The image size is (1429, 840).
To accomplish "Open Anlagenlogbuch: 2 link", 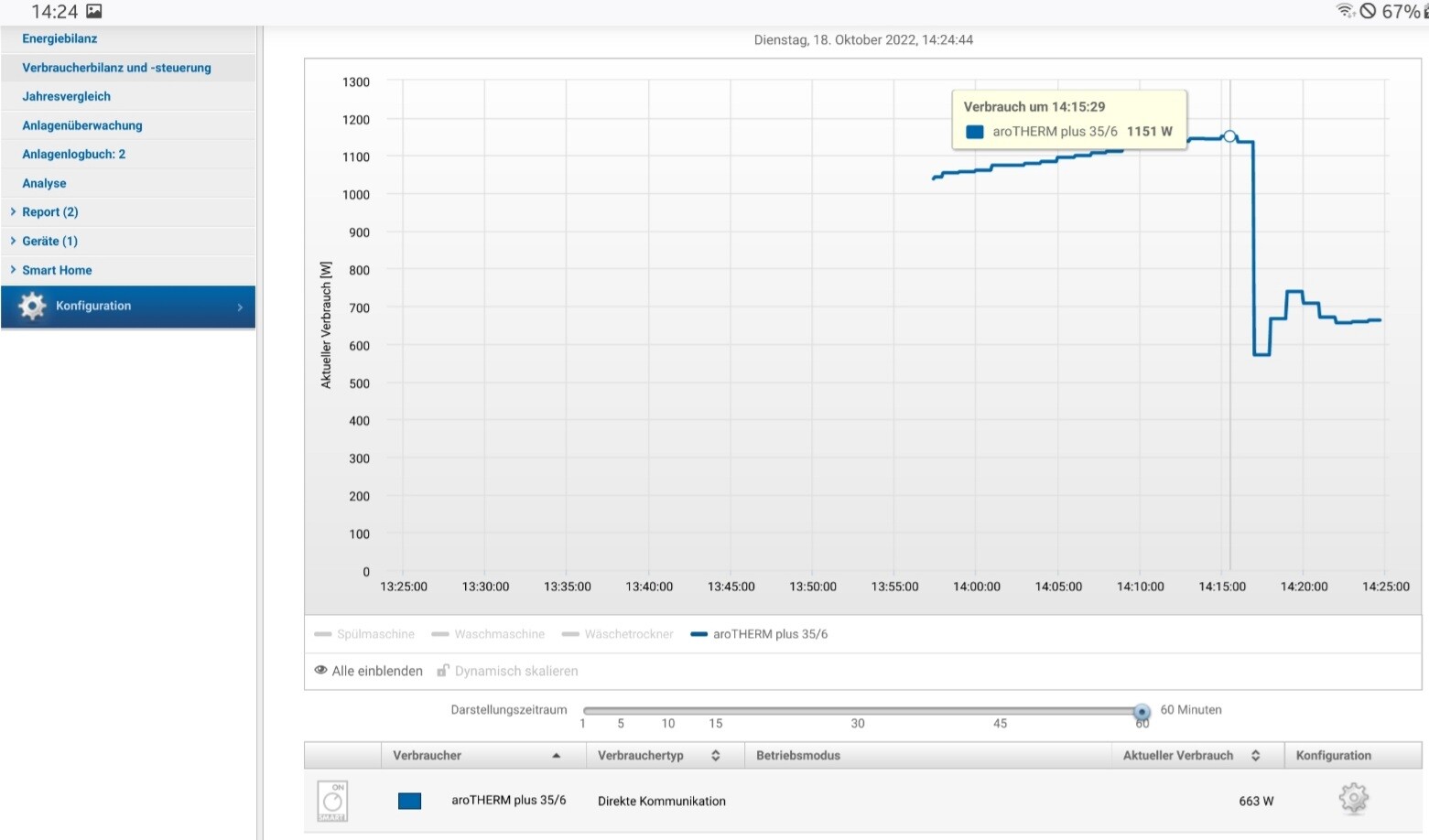I will coord(73,155).
